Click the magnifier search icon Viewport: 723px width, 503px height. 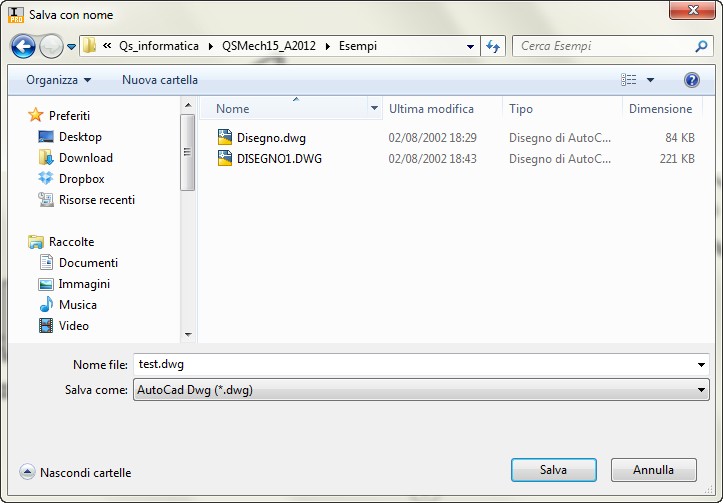click(701, 46)
